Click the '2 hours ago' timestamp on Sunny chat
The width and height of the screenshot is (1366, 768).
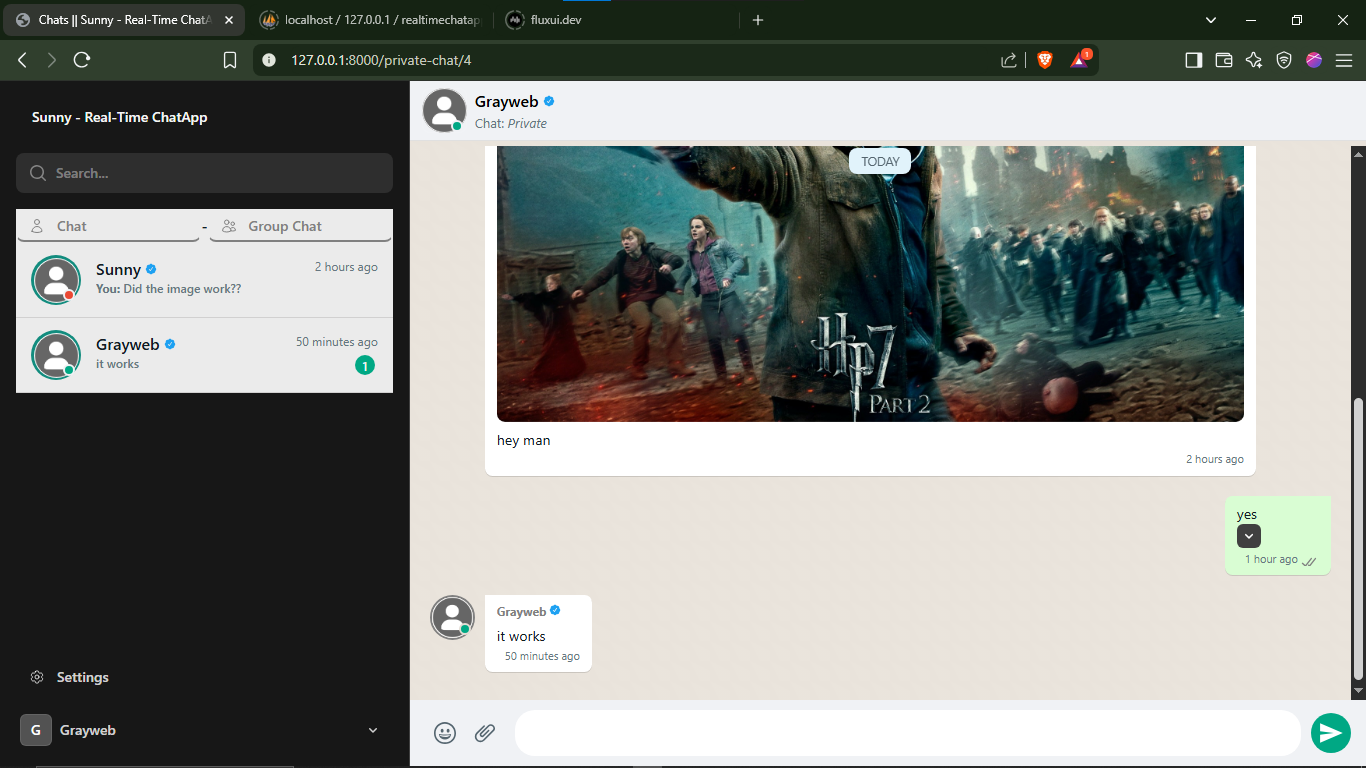point(346,267)
